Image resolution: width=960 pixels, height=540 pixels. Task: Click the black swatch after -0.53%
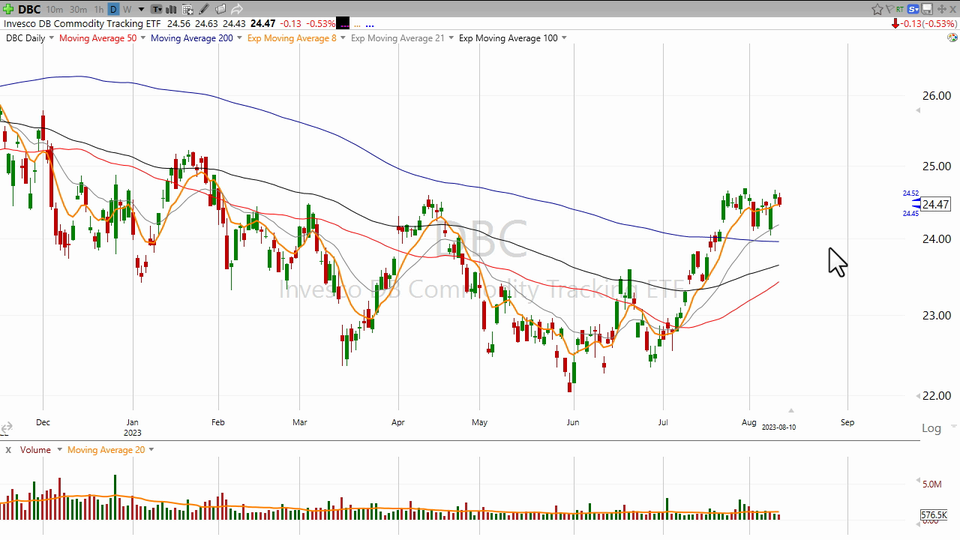(x=343, y=24)
